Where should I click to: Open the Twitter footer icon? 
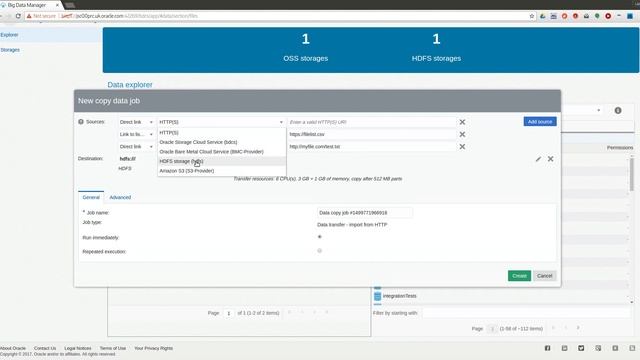point(581,348)
